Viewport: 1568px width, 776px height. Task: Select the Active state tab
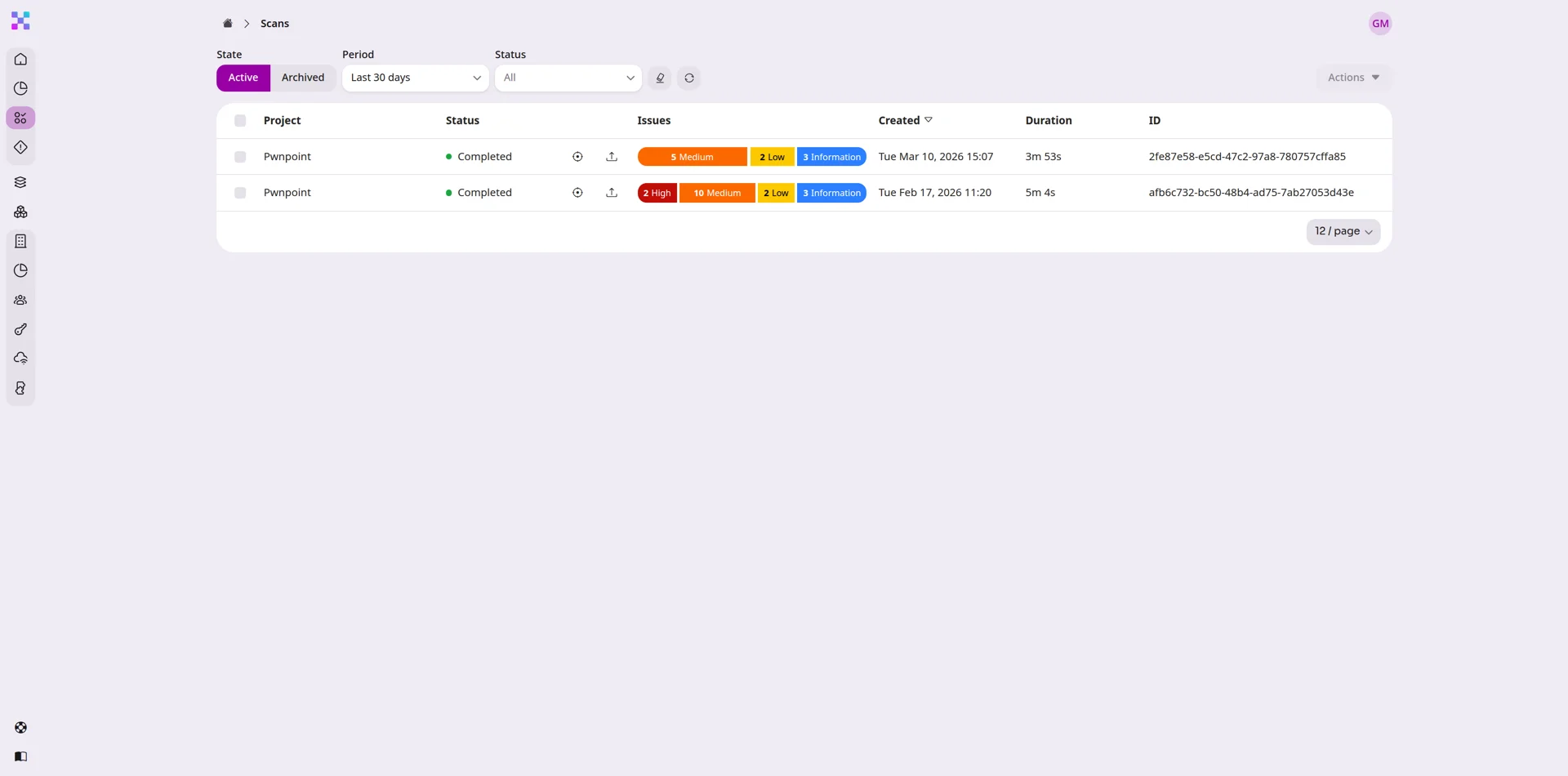243,78
